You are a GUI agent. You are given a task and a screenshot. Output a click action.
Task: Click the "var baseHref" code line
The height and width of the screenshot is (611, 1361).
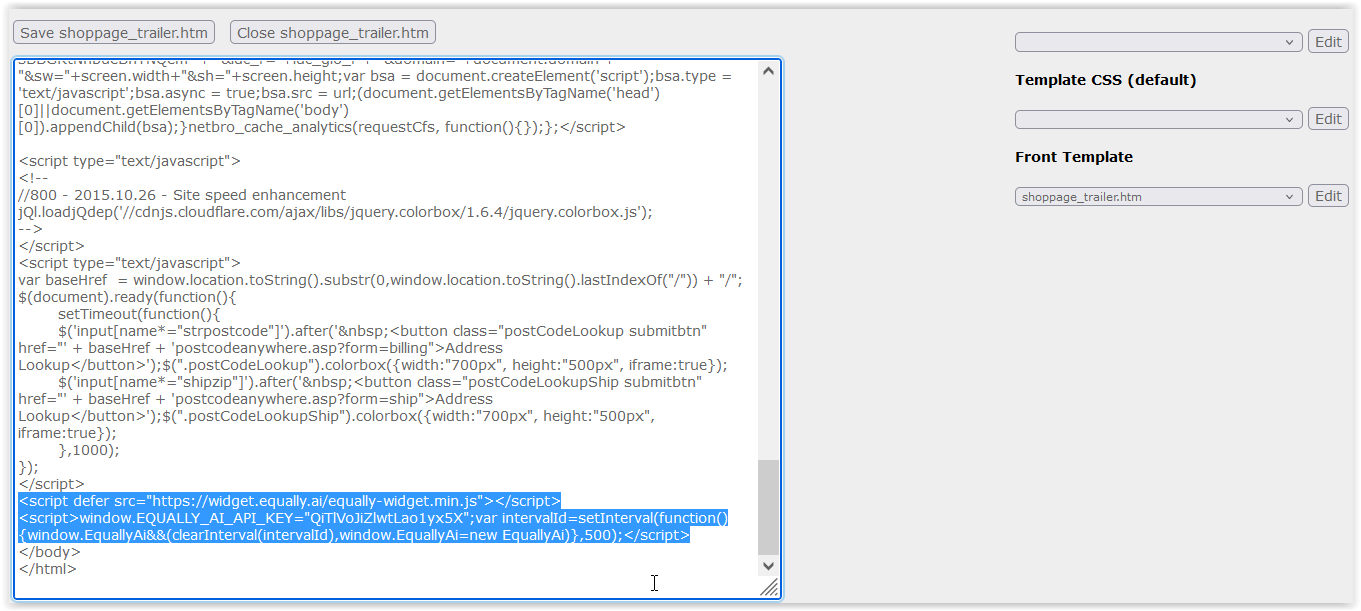click(380, 280)
